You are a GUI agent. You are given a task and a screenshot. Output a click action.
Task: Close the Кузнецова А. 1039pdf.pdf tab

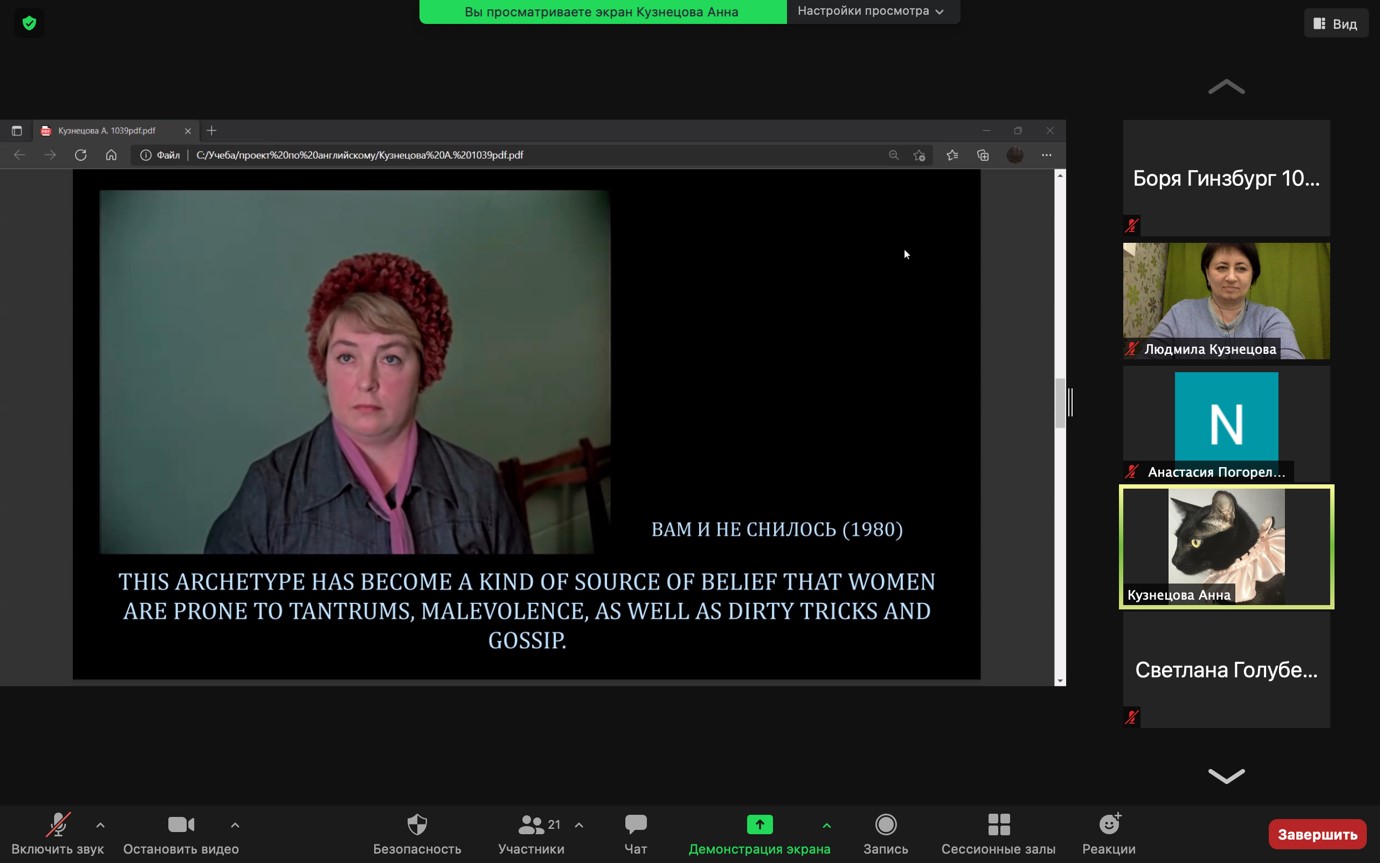coord(187,131)
